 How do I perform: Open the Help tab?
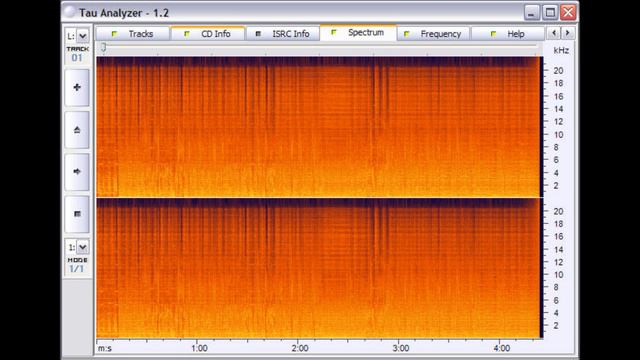point(508,34)
